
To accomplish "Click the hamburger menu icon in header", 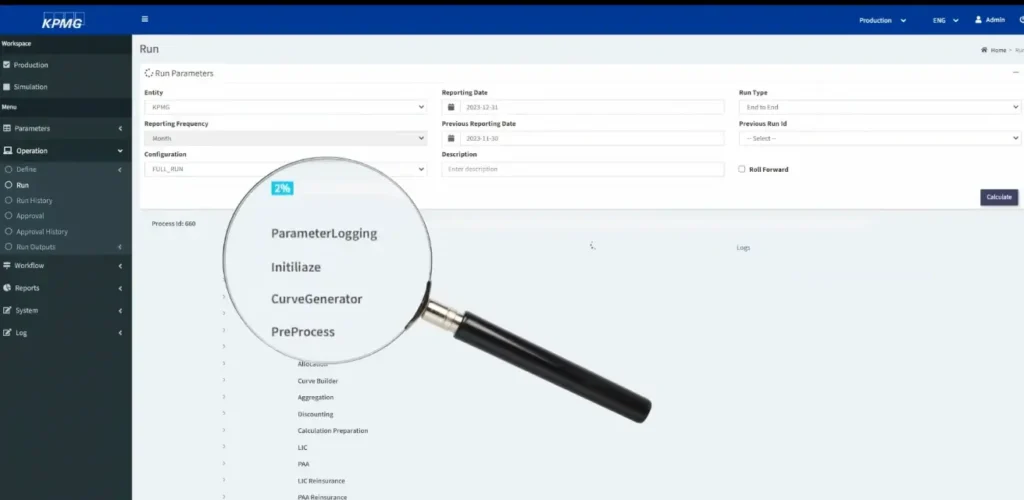I will [x=145, y=19].
